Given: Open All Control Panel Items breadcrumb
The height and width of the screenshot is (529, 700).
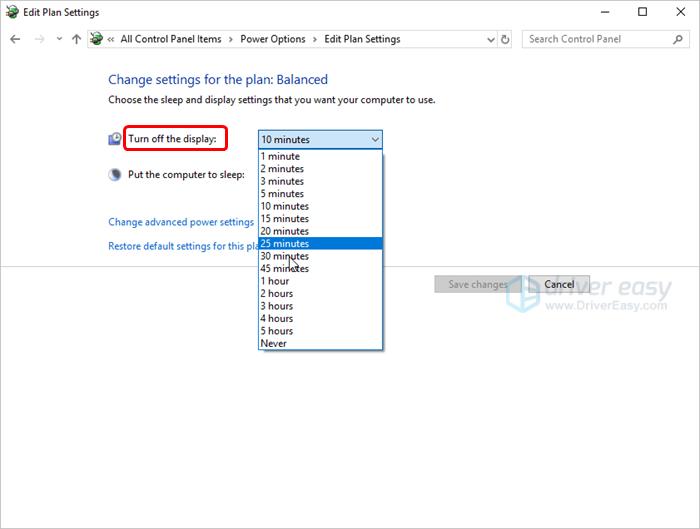Looking at the screenshot, I should point(171,39).
